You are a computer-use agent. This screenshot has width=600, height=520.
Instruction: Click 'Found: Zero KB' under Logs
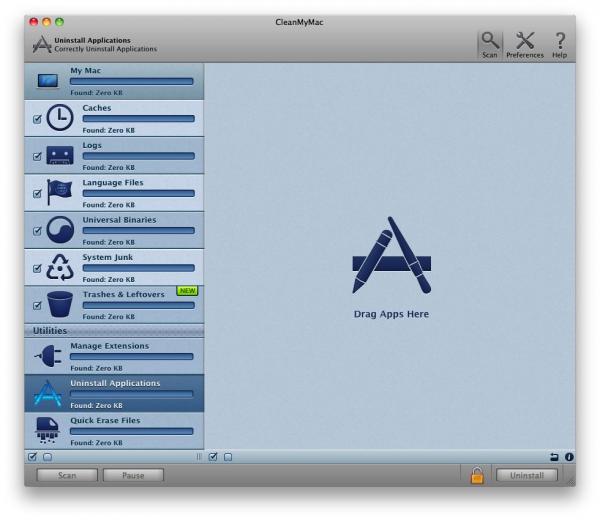click(x=109, y=168)
